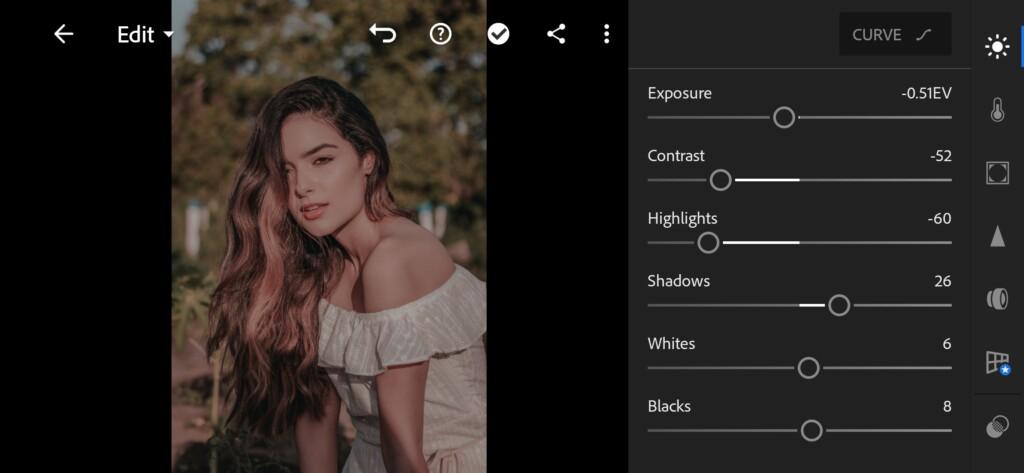
Task: Click the Highlights value -60
Action: [940, 219]
